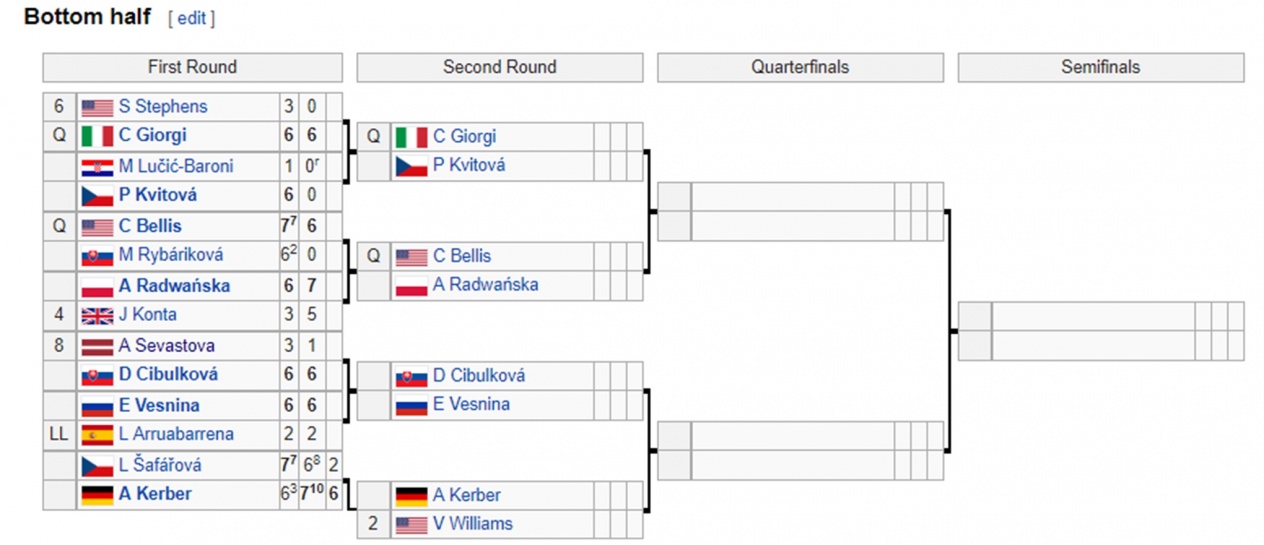The height and width of the screenshot is (545, 1264).
Task: Click the Italian flag next to C Giorgi in First Round
Action: pos(97,136)
